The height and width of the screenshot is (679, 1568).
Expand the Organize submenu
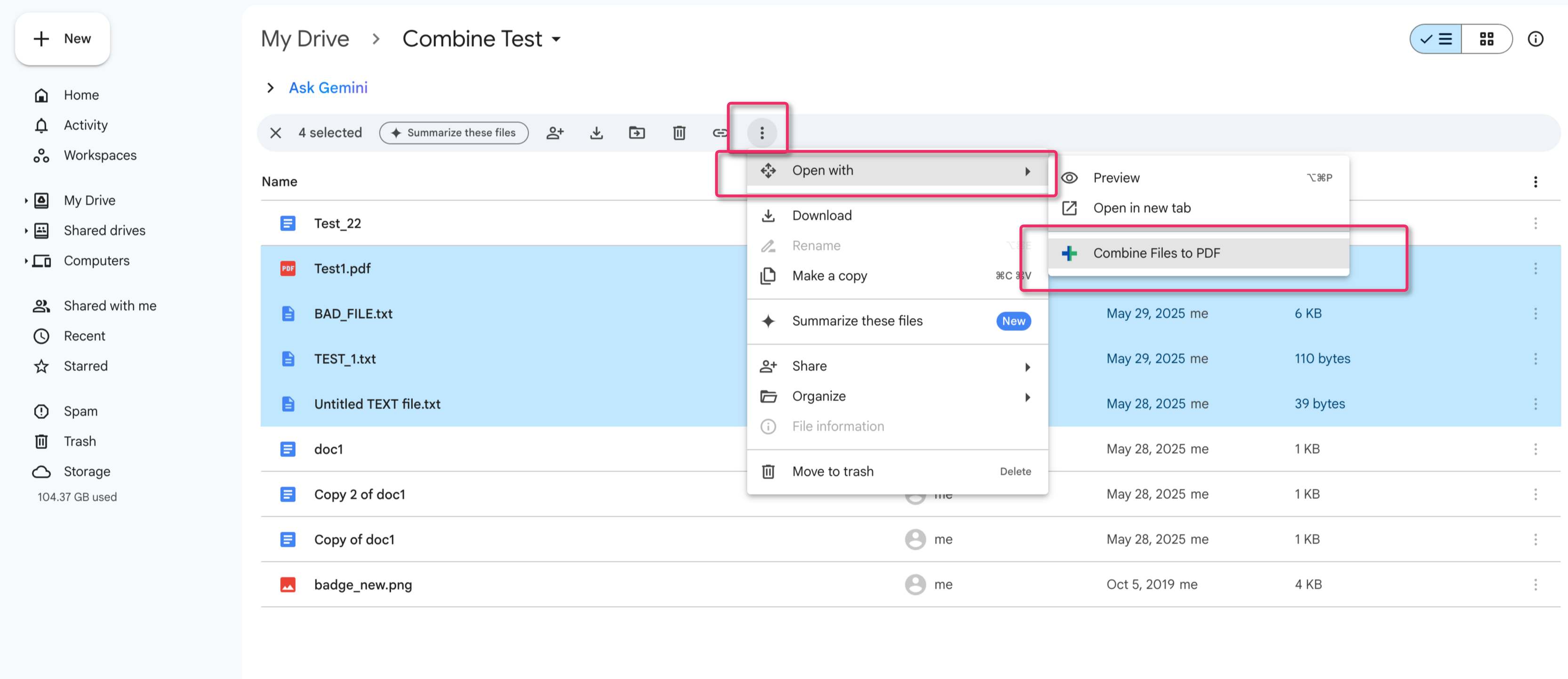pos(897,396)
